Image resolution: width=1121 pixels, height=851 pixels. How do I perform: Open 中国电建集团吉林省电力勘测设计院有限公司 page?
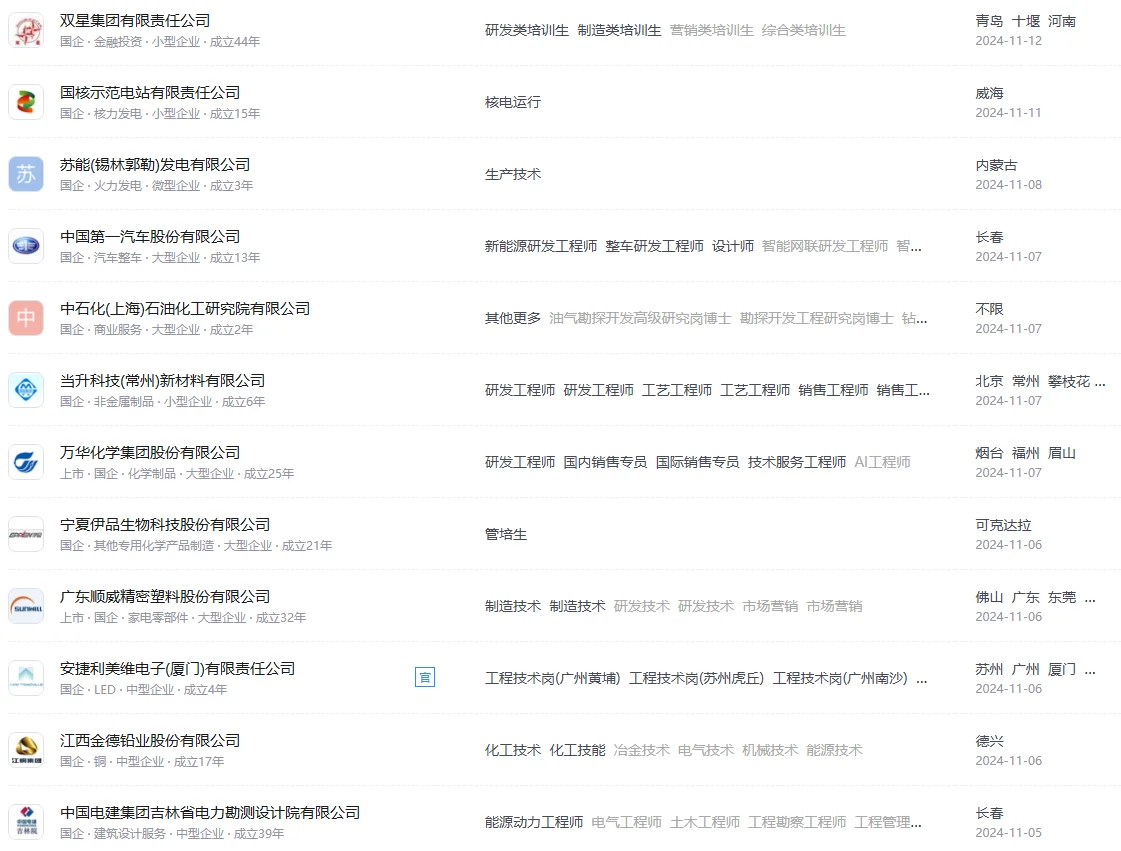point(210,813)
